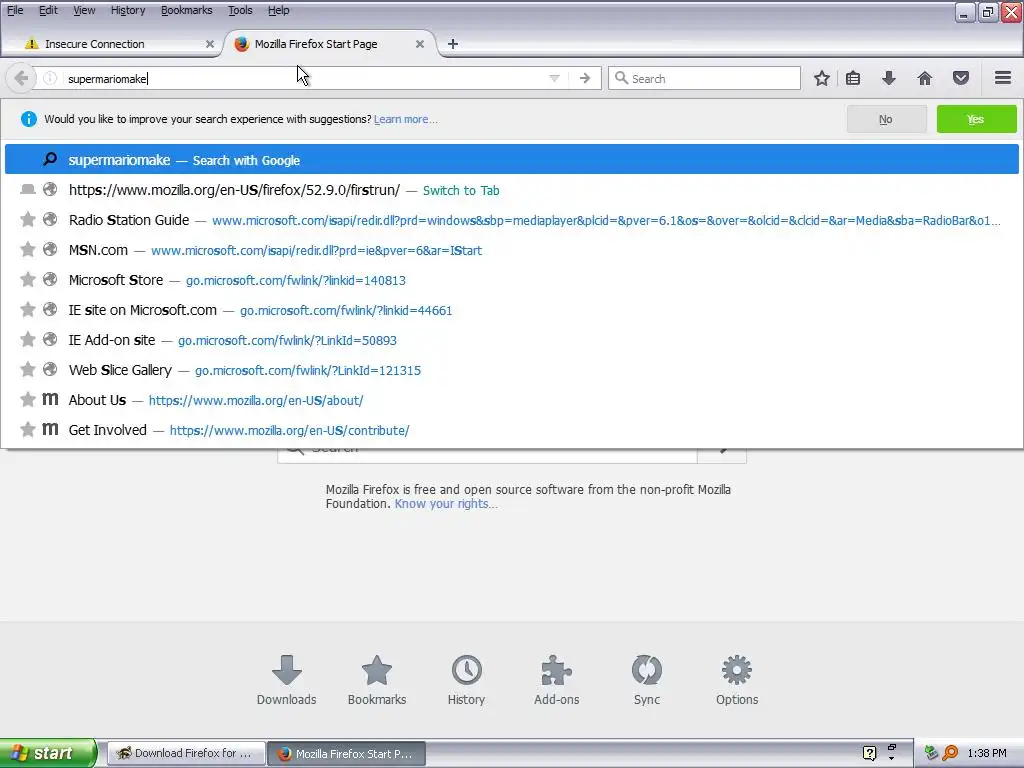1024x768 pixels.
Task: Select Get Involved mozilla suggestion
Action: click(511, 430)
